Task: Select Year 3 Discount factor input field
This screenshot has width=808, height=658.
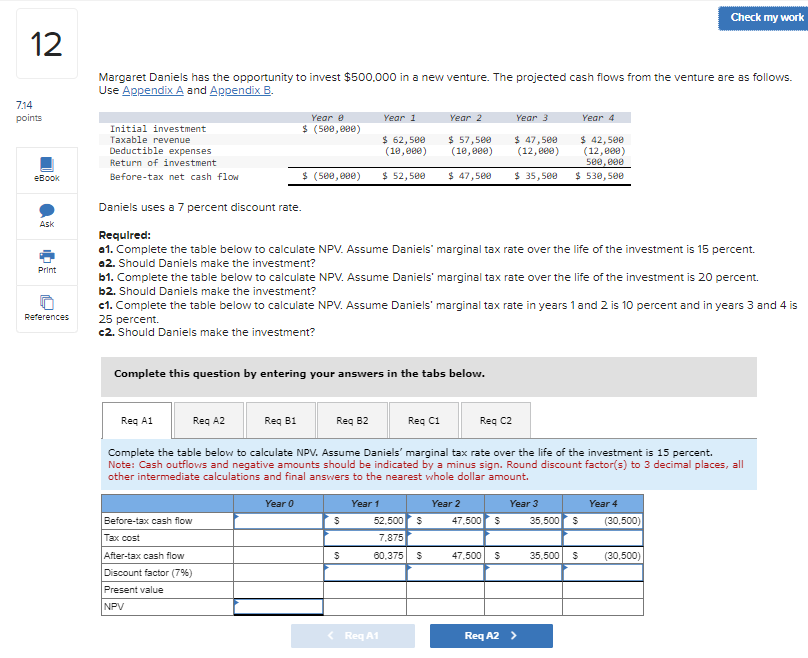Action: pos(524,572)
